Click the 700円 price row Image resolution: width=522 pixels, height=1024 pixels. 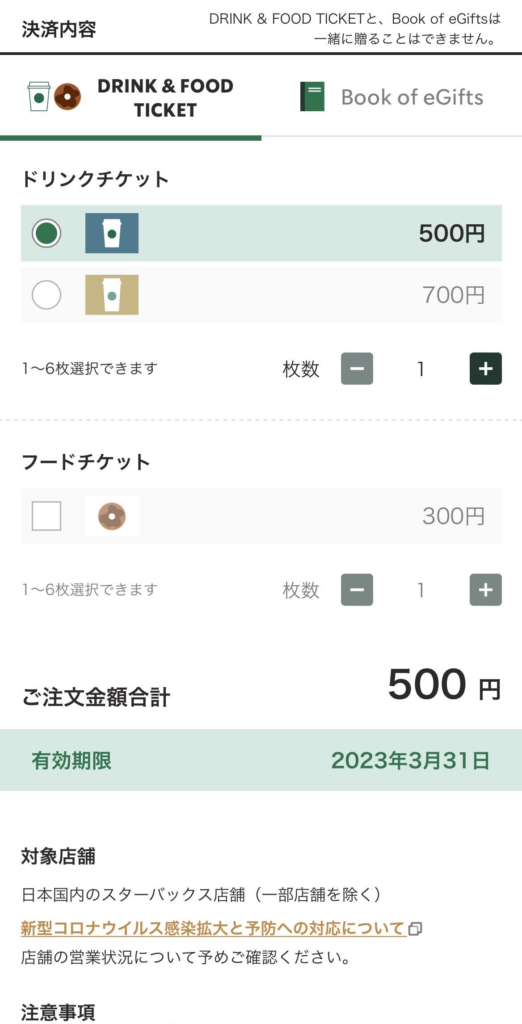pyautogui.click(x=261, y=295)
